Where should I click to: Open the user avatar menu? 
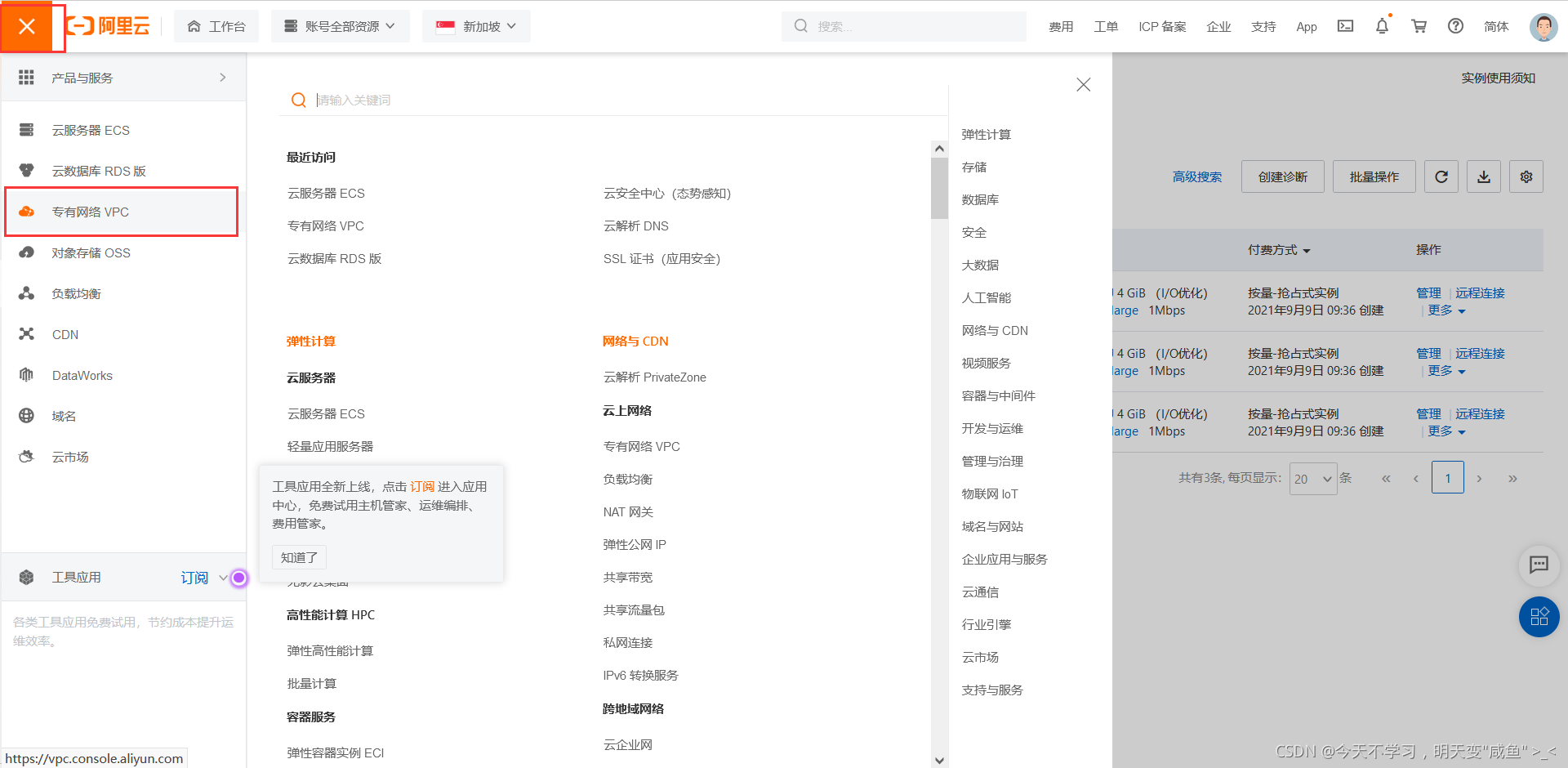pyautogui.click(x=1543, y=26)
